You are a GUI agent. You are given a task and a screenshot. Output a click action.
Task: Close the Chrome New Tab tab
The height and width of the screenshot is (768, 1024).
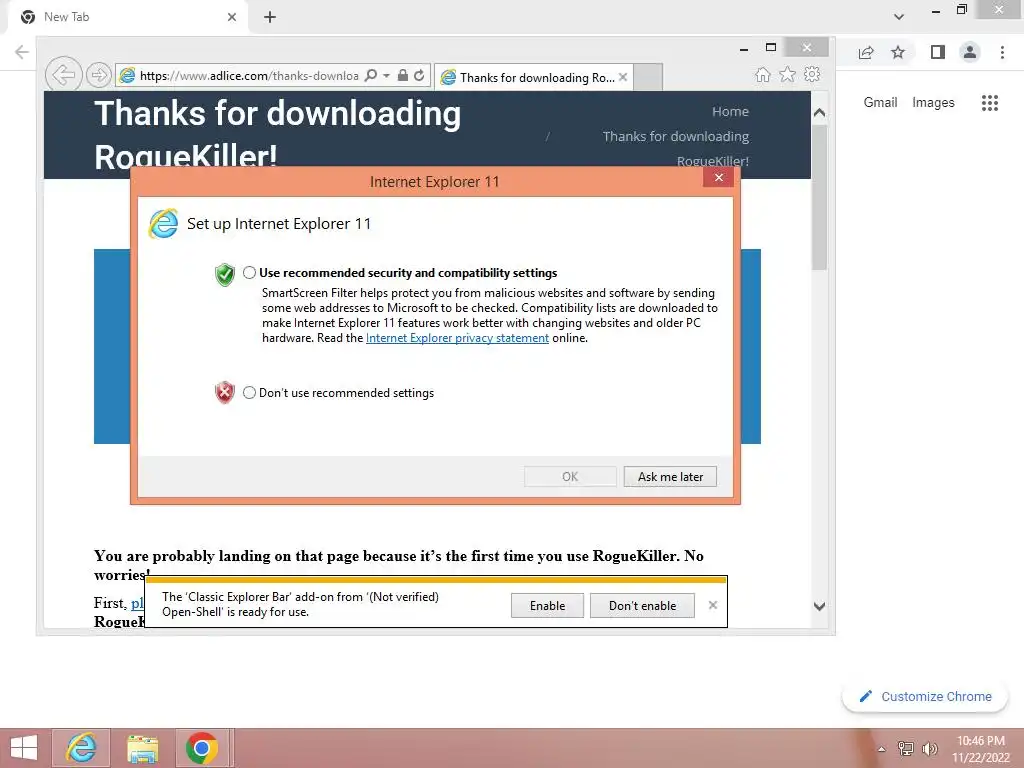232,17
